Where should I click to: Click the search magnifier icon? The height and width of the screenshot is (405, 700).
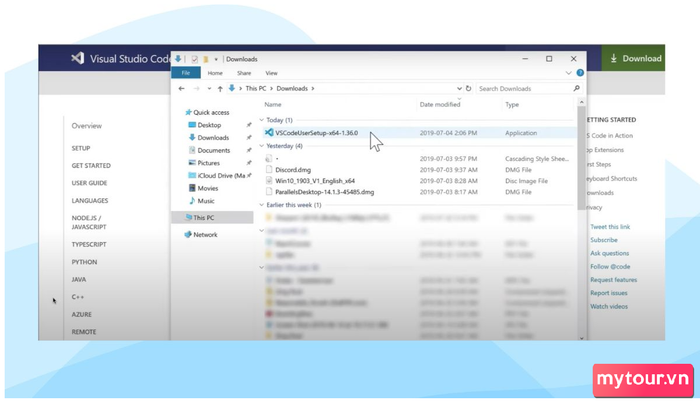coord(576,88)
